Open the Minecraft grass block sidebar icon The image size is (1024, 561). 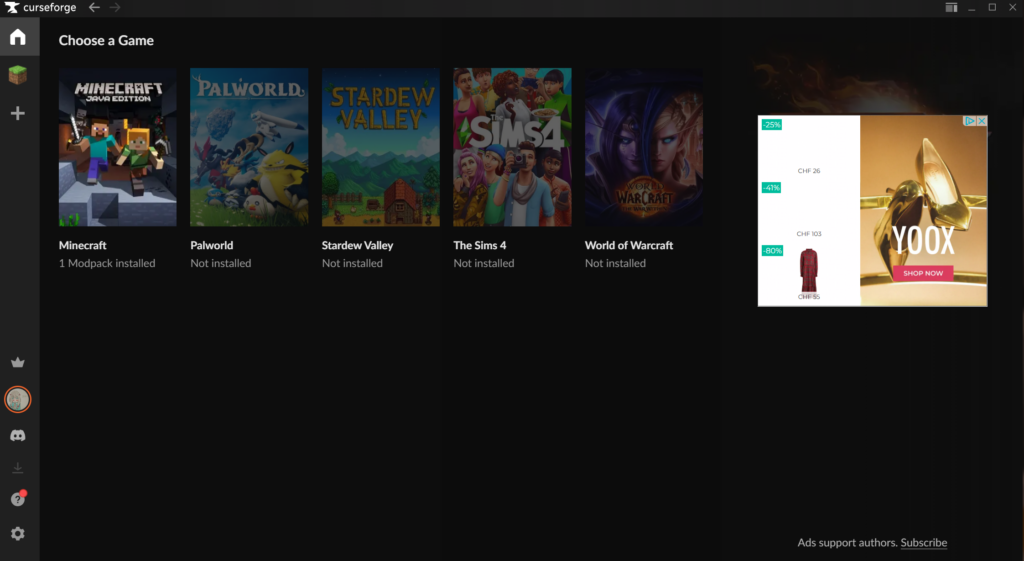tap(17, 75)
